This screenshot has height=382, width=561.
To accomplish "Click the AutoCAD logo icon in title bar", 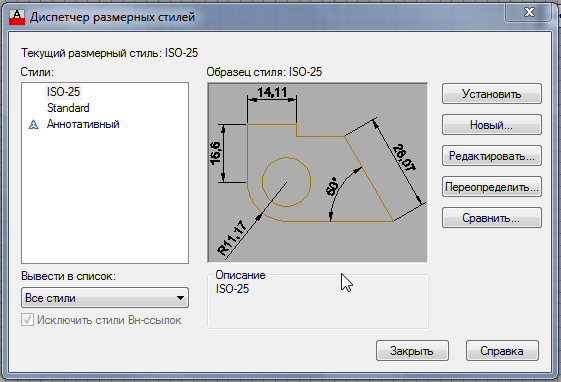I will pyautogui.click(x=17, y=17).
